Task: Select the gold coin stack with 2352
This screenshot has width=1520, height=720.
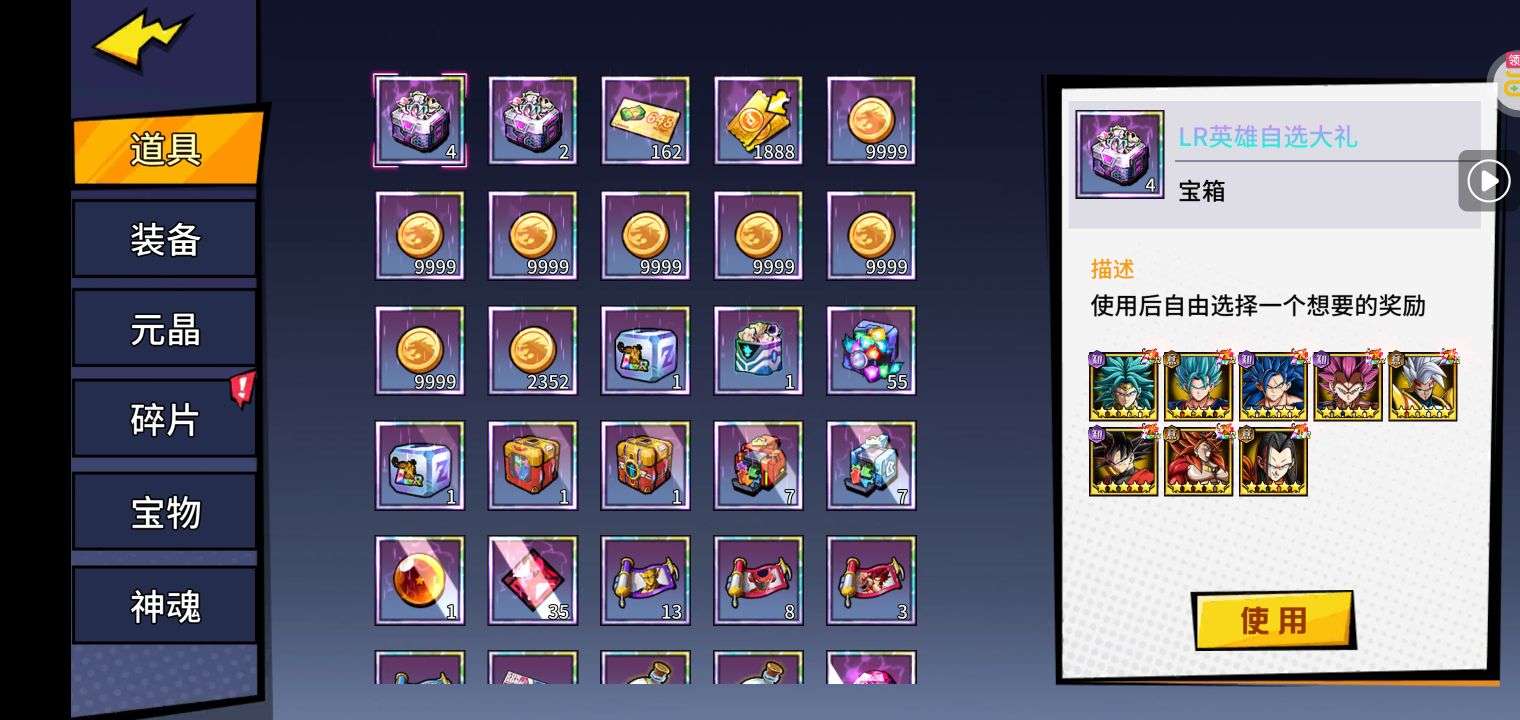Action: coord(532,351)
